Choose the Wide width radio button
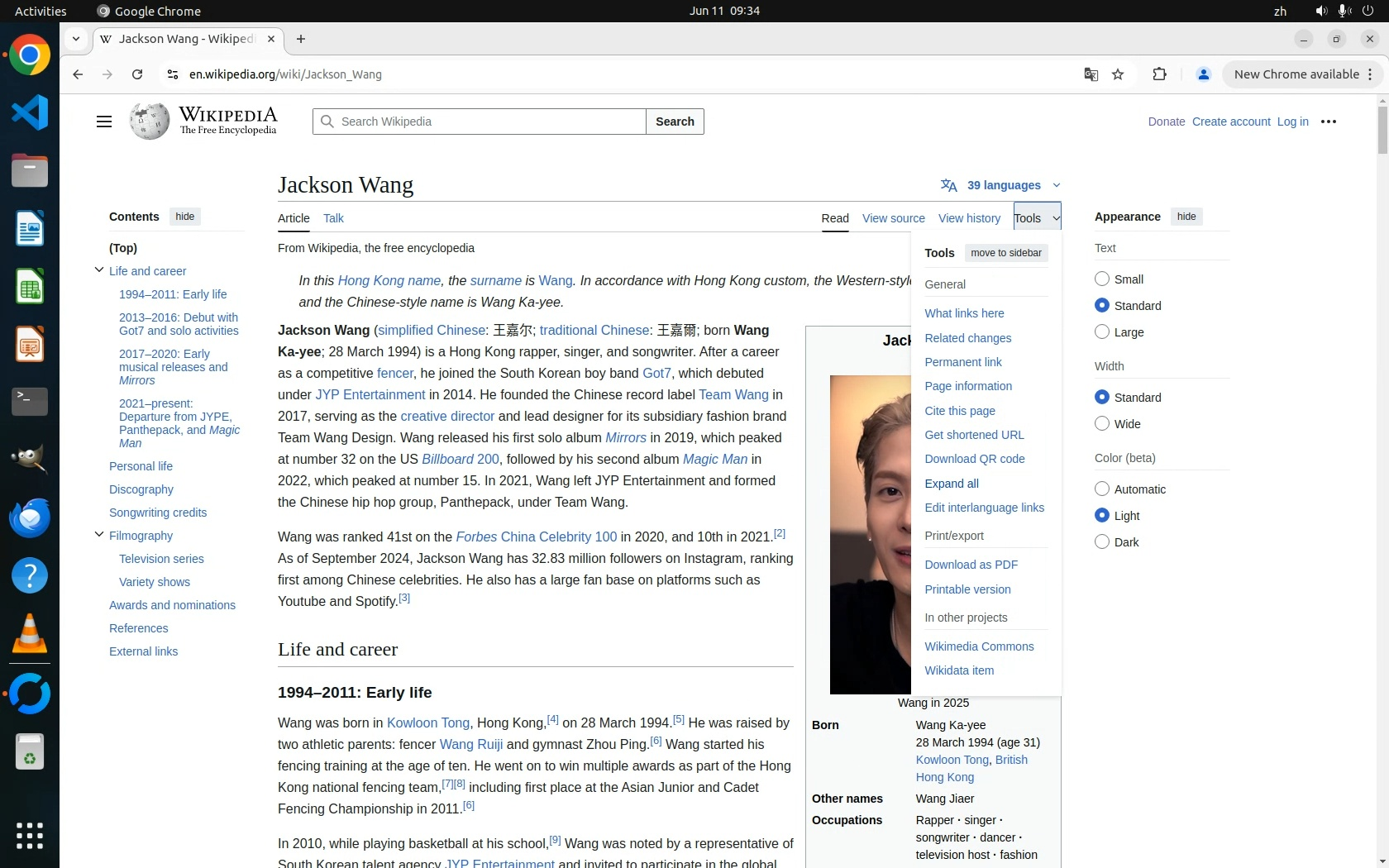This screenshot has width=1389, height=868. (1102, 424)
